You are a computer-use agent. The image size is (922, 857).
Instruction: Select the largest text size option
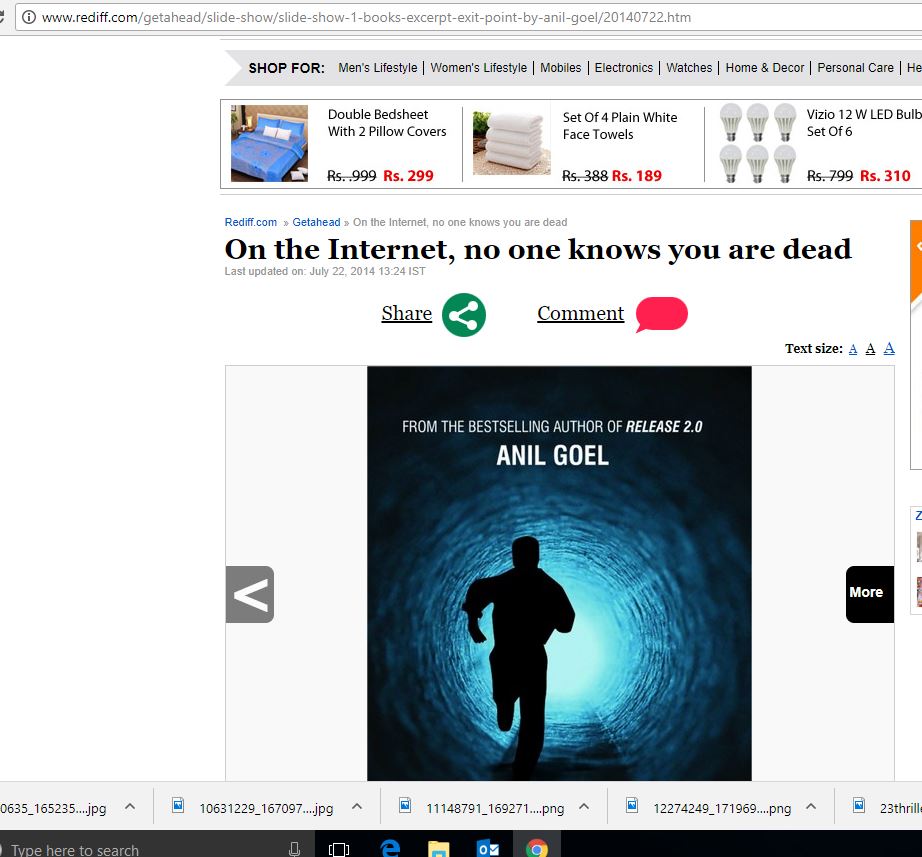[889, 348]
